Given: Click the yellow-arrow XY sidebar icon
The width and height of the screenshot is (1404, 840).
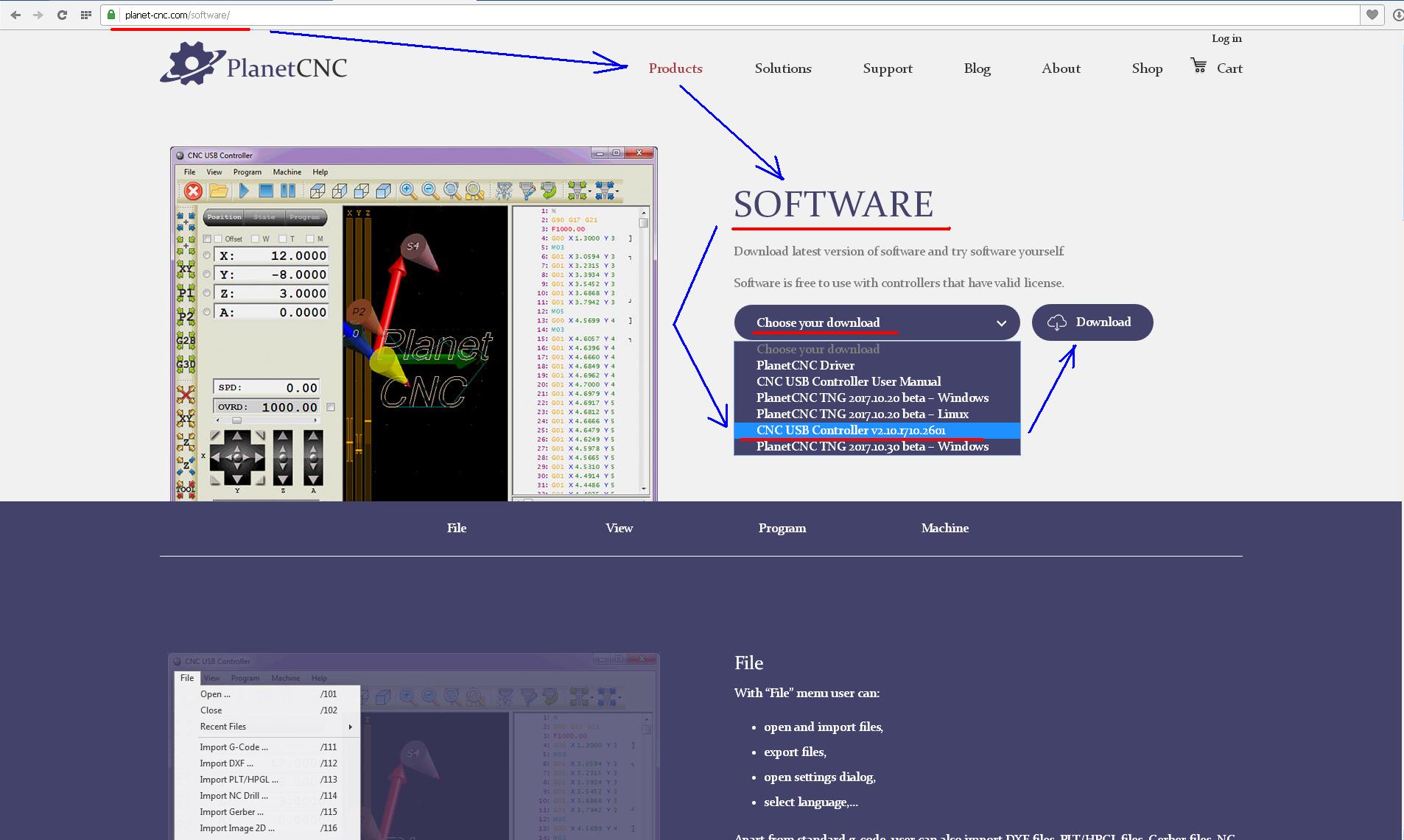Looking at the screenshot, I should click(186, 419).
